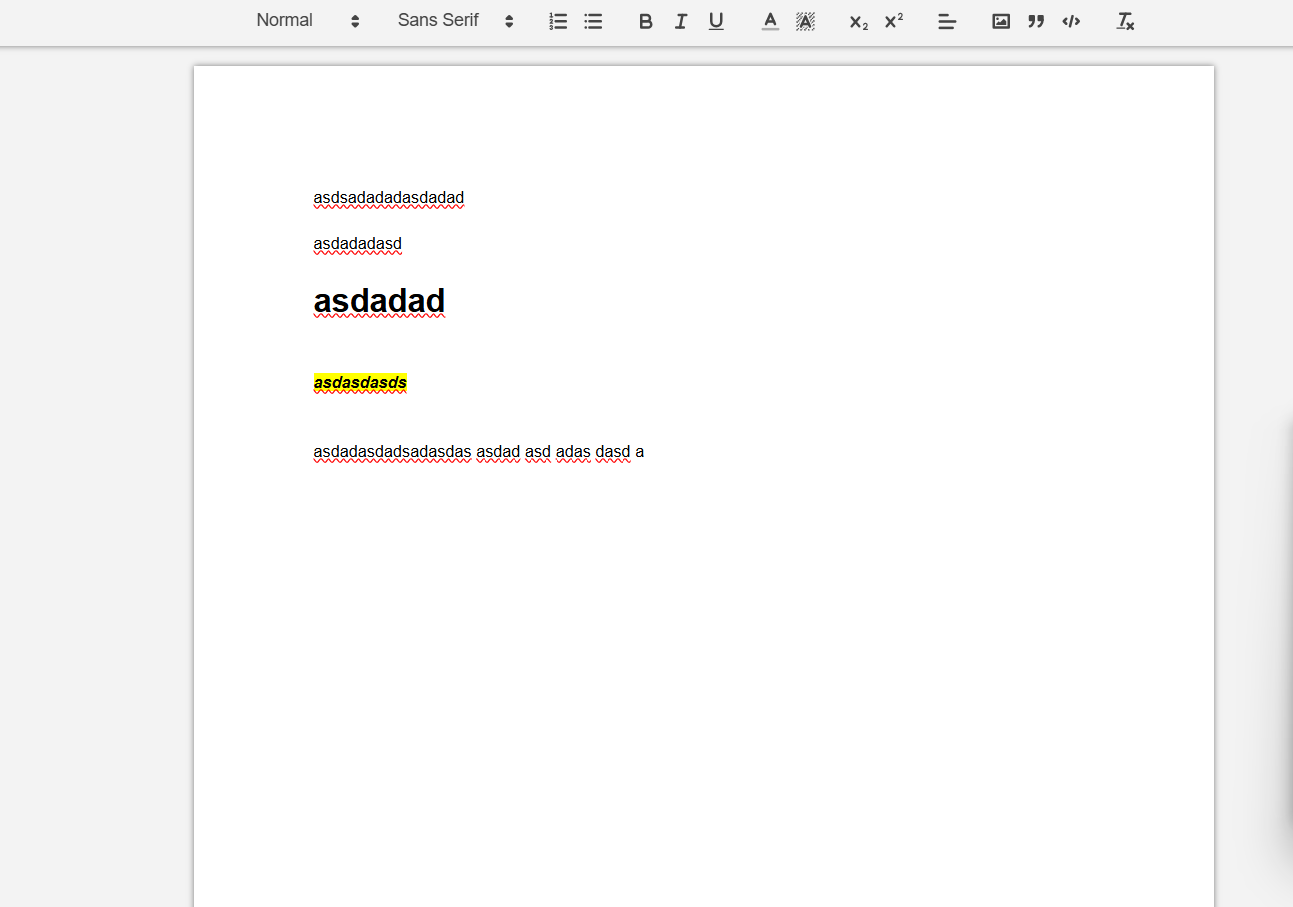Apply subscript formatting
Screen dimensions: 1293x907
click(x=858, y=21)
